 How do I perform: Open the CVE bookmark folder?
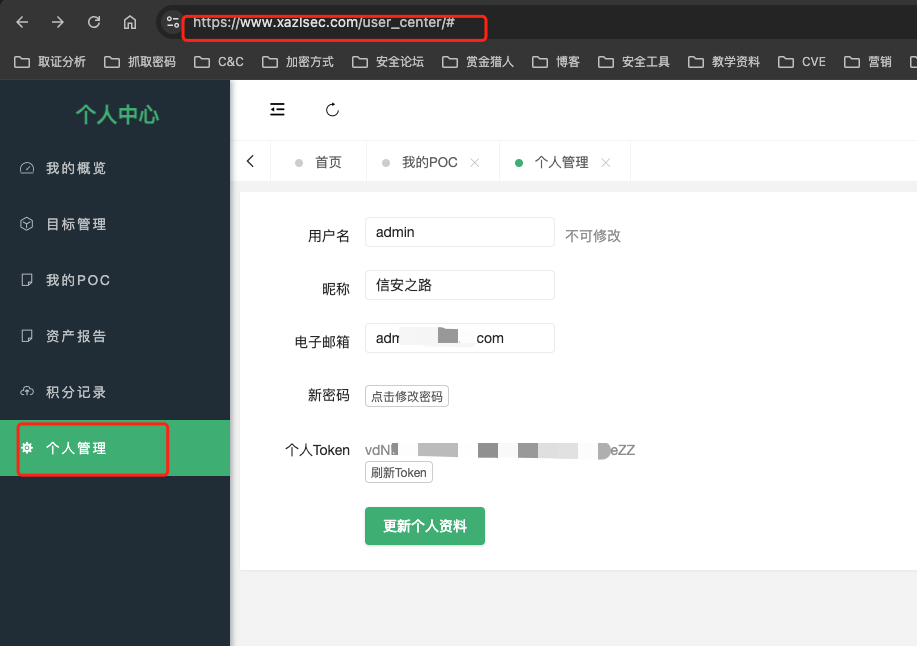tap(802, 62)
